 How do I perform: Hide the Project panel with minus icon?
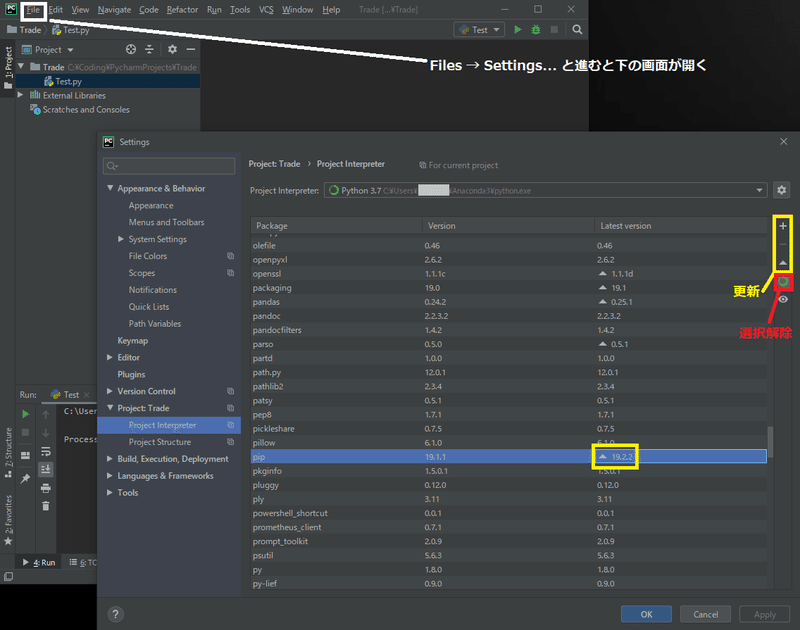point(191,49)
